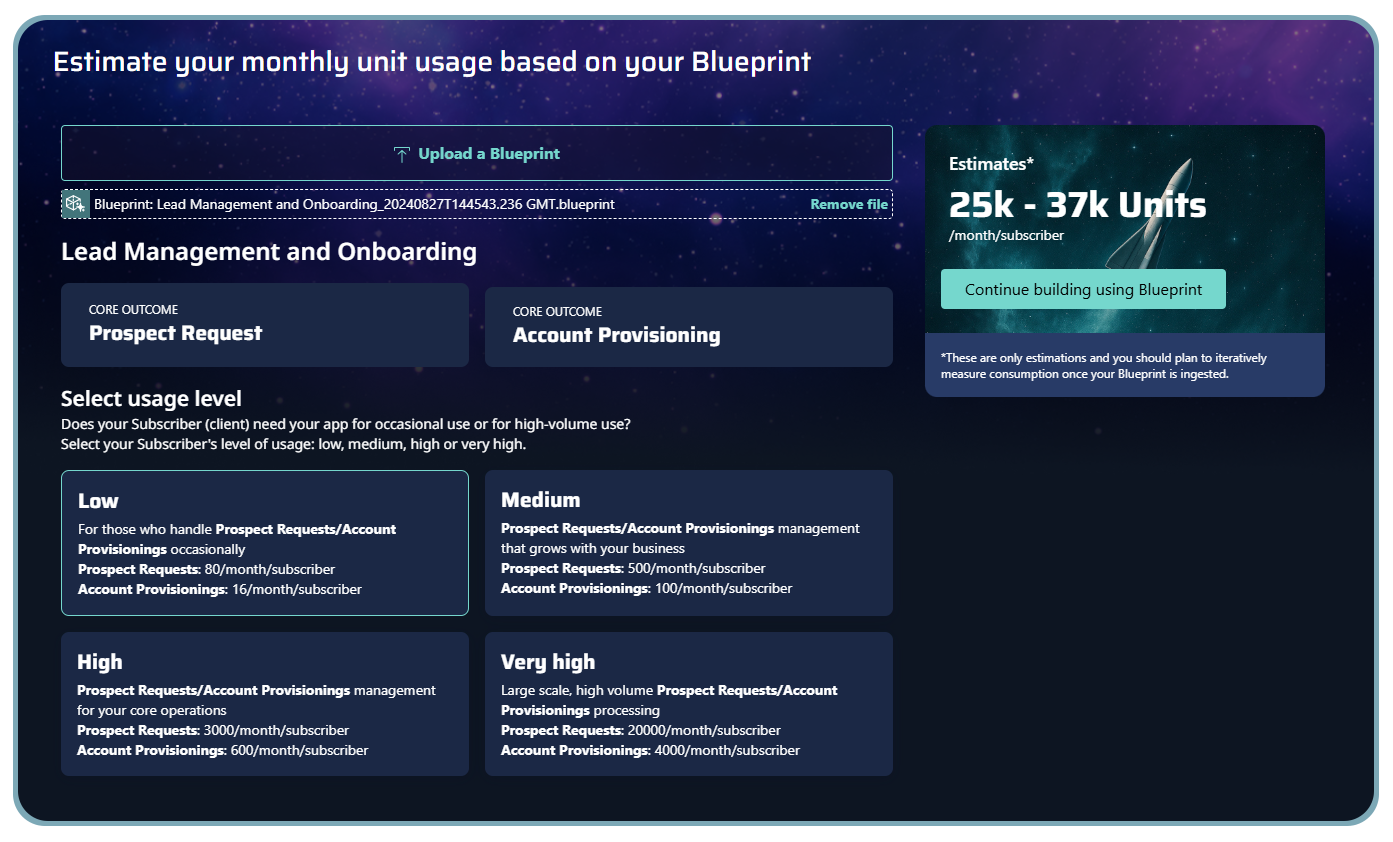
Task: Click Upload a Blueprint button
Action: 477,153
